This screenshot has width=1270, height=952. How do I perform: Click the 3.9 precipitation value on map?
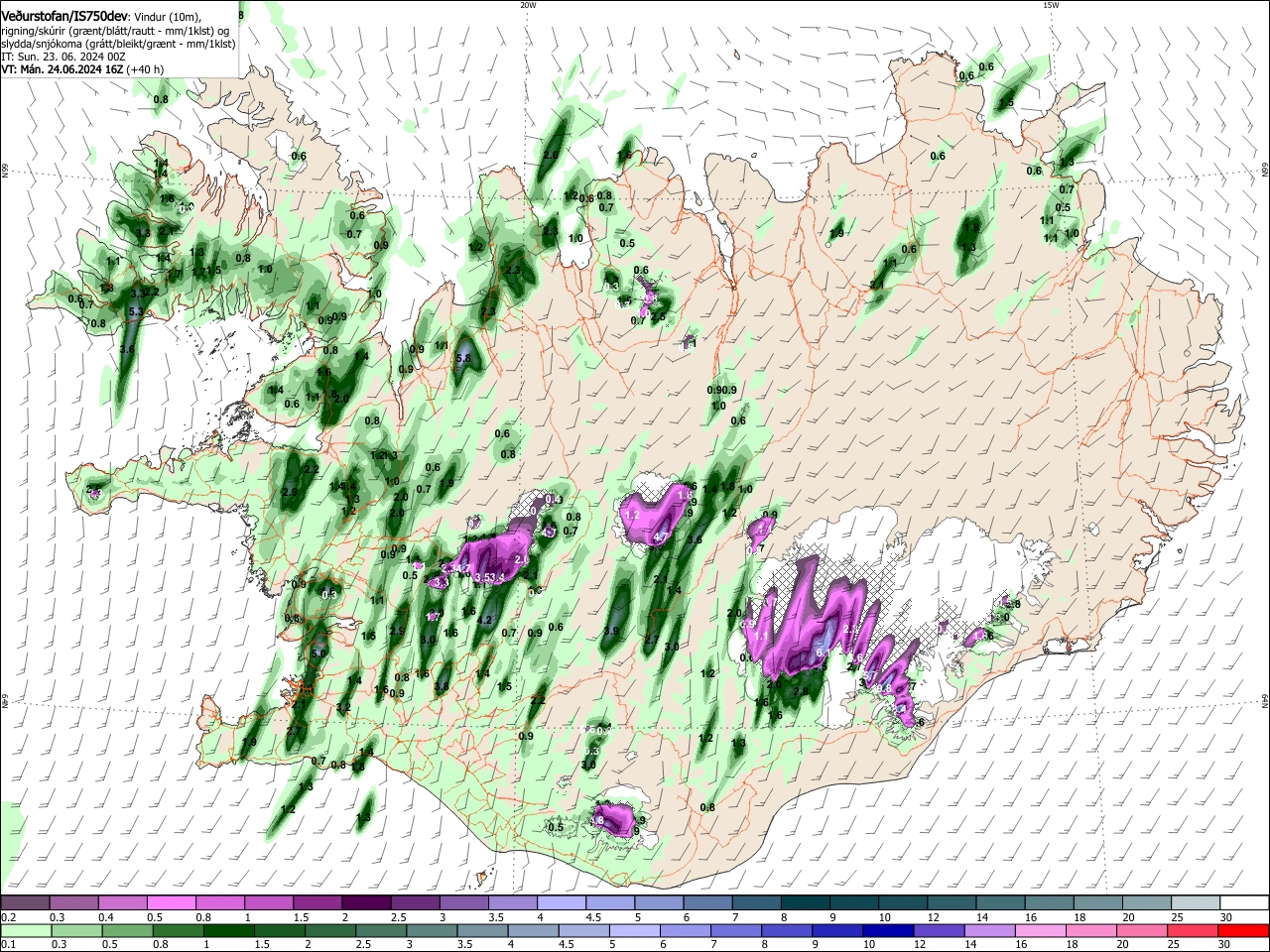(x=612, y=631)
